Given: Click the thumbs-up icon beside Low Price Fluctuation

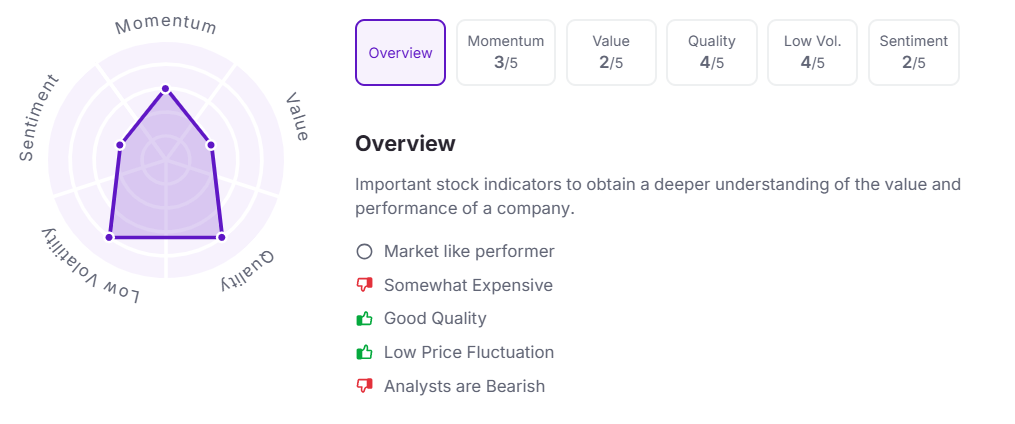Looking at the screenshot, I should [x=364, y=352].
